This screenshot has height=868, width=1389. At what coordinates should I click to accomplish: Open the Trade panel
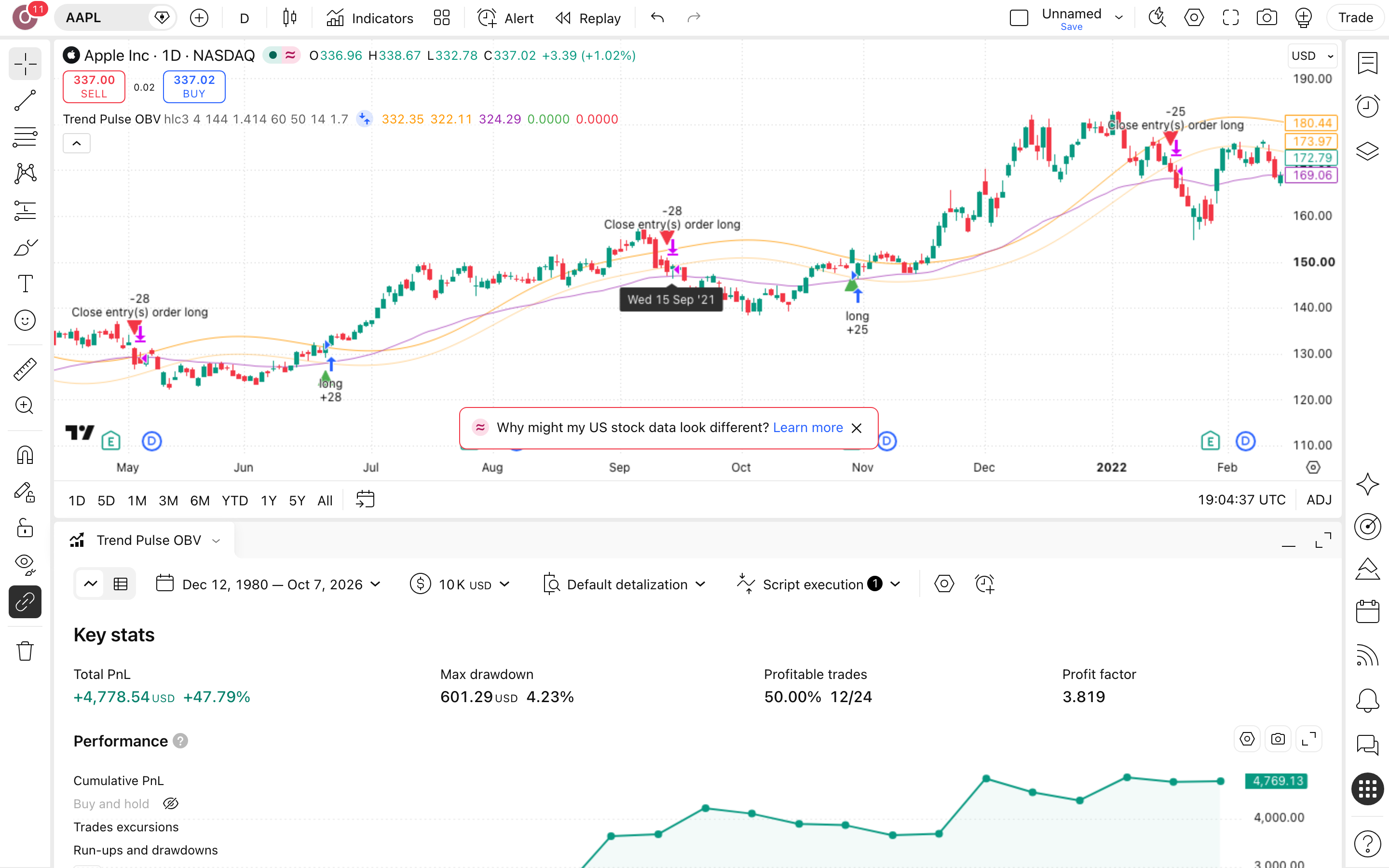click(1355, 18)
